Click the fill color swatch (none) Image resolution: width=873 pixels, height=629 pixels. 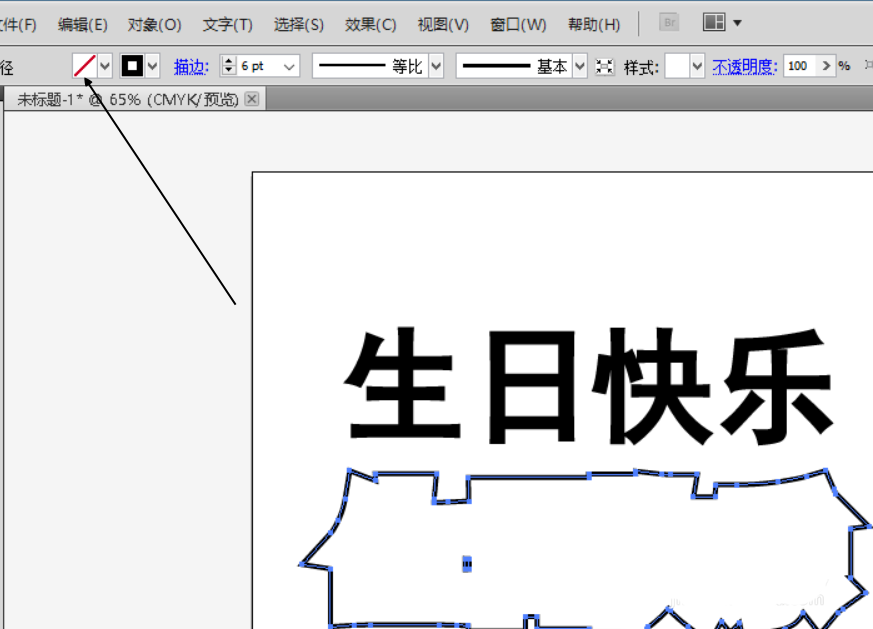tap(85, 66)
